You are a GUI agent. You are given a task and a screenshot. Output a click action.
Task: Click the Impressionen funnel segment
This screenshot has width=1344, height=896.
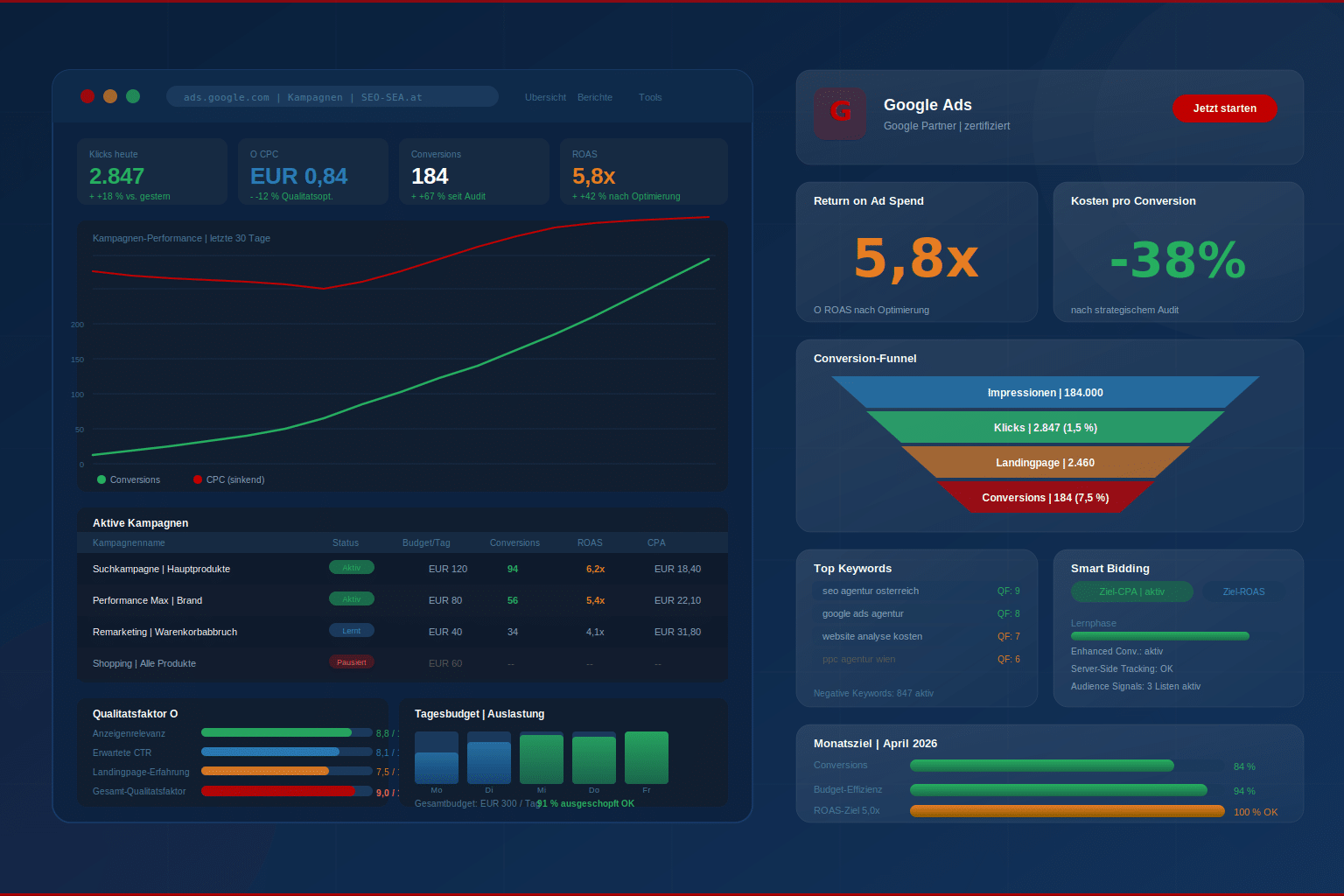1046,392
